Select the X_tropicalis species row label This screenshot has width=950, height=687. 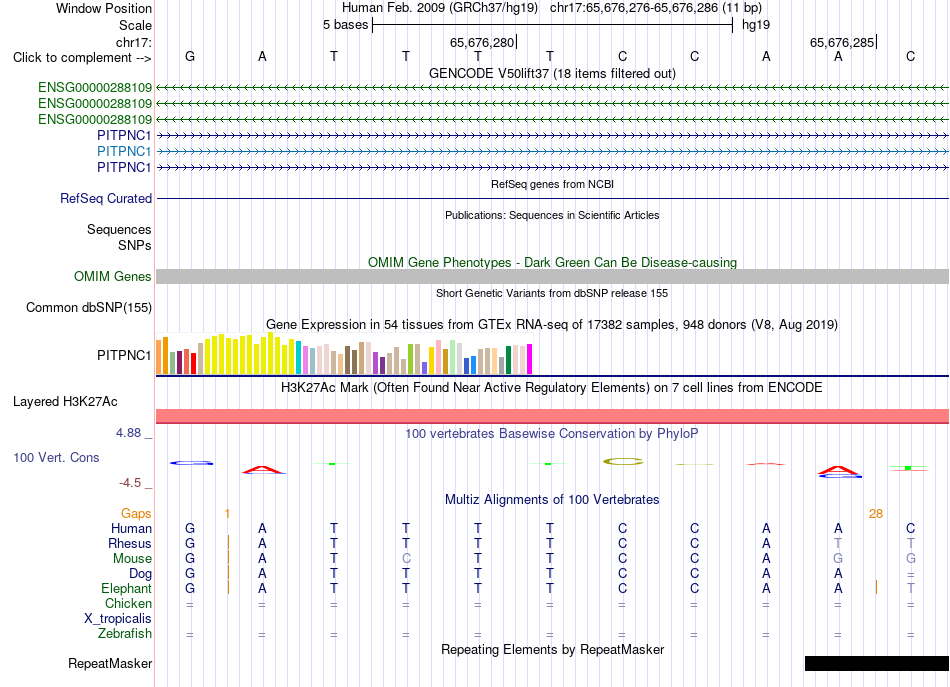[x=118, y=619]
